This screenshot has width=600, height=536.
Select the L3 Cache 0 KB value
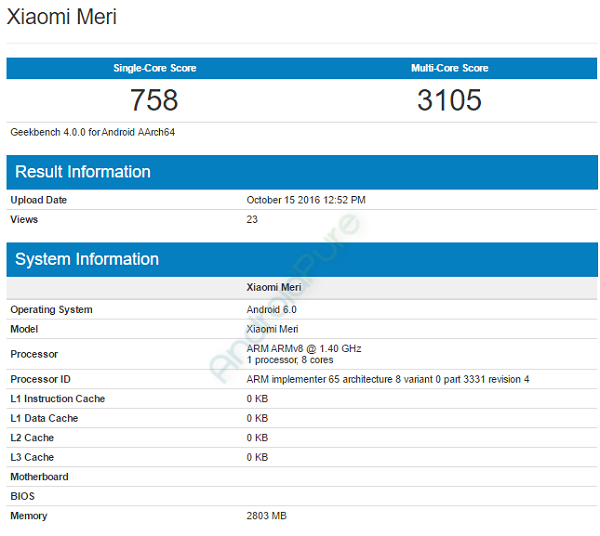[x=258, y=458]
